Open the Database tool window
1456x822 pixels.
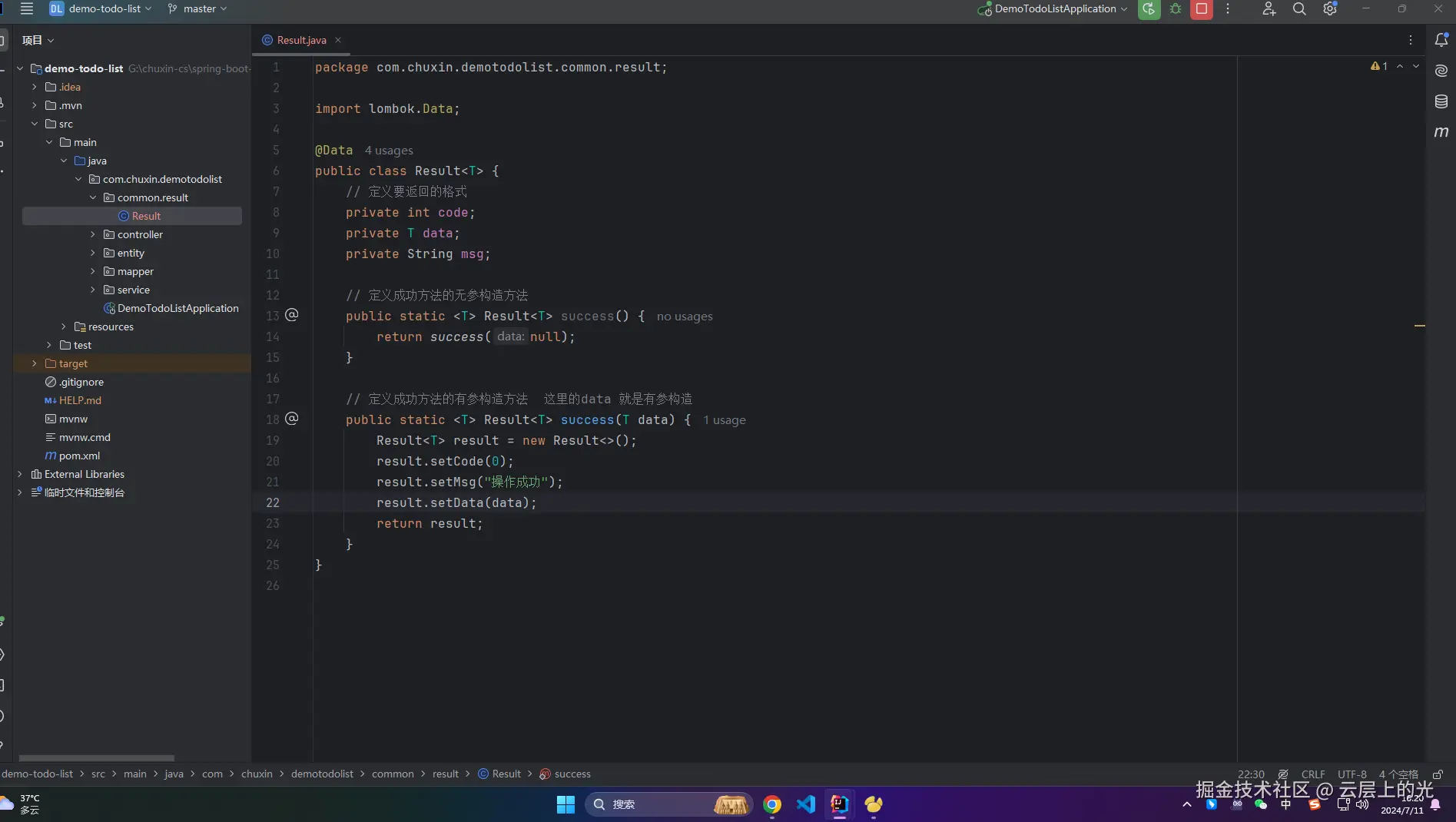pyautogui.click(x=1441, y=101)
